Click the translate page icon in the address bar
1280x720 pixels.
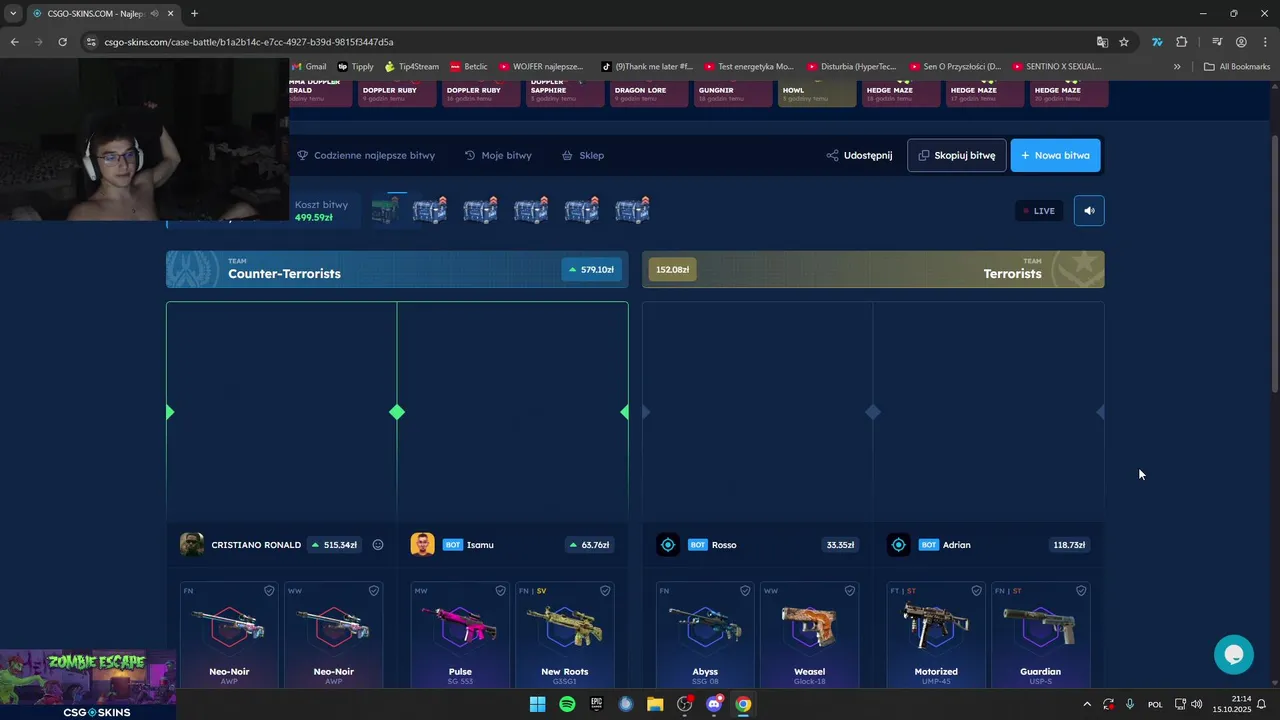click(1102, 42)
